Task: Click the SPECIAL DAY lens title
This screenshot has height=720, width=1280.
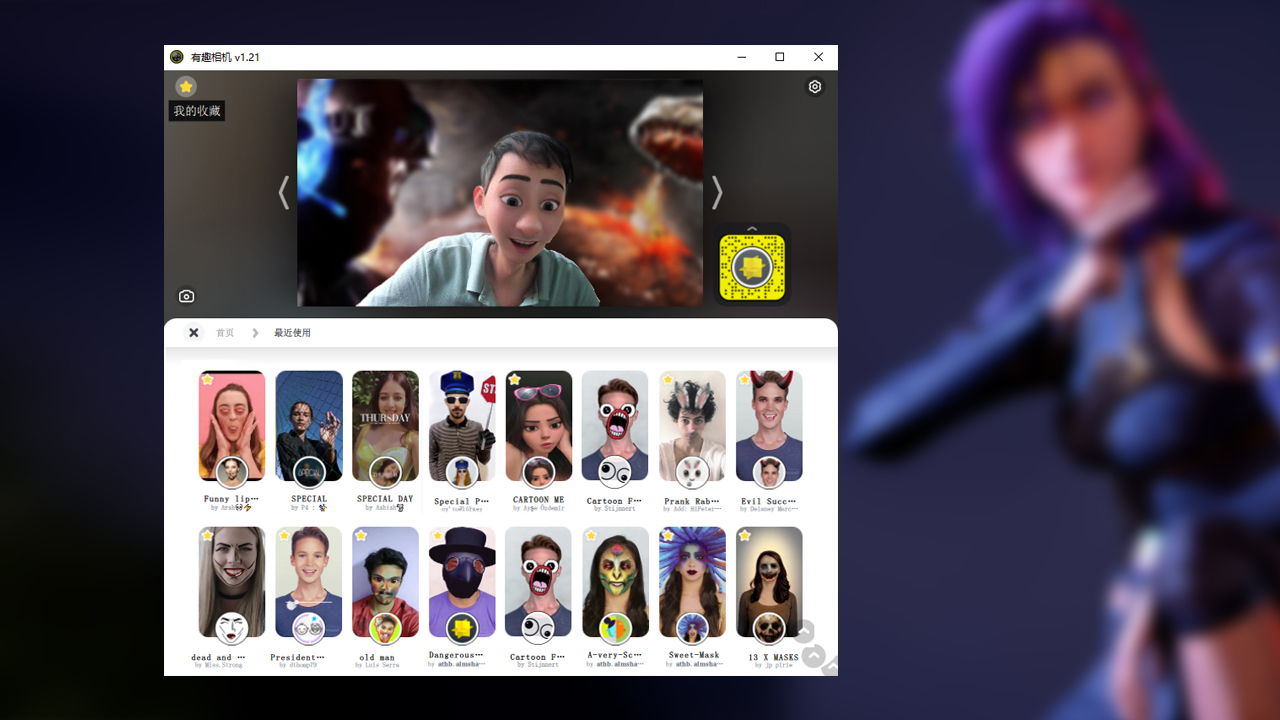Action: (x=385, y=499)
